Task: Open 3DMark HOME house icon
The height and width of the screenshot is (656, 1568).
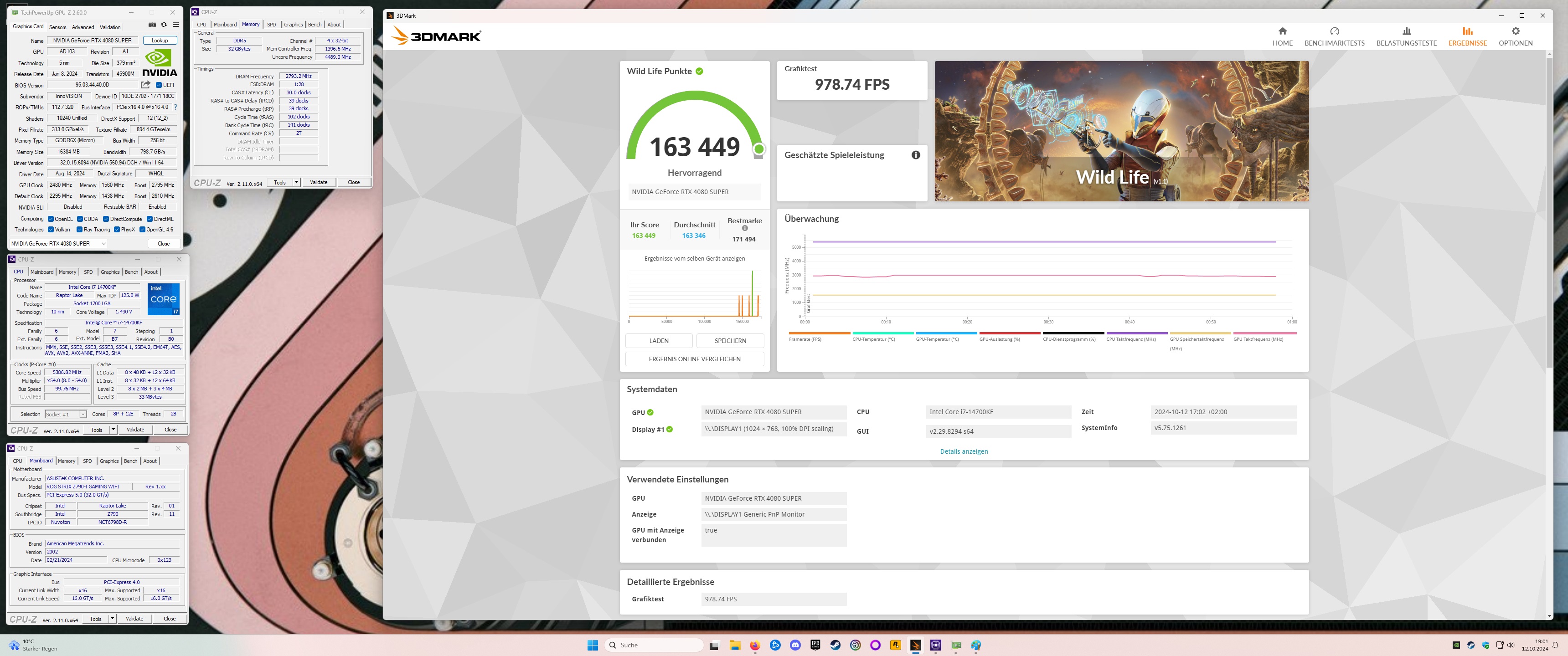Action: tap(1283, 31)
